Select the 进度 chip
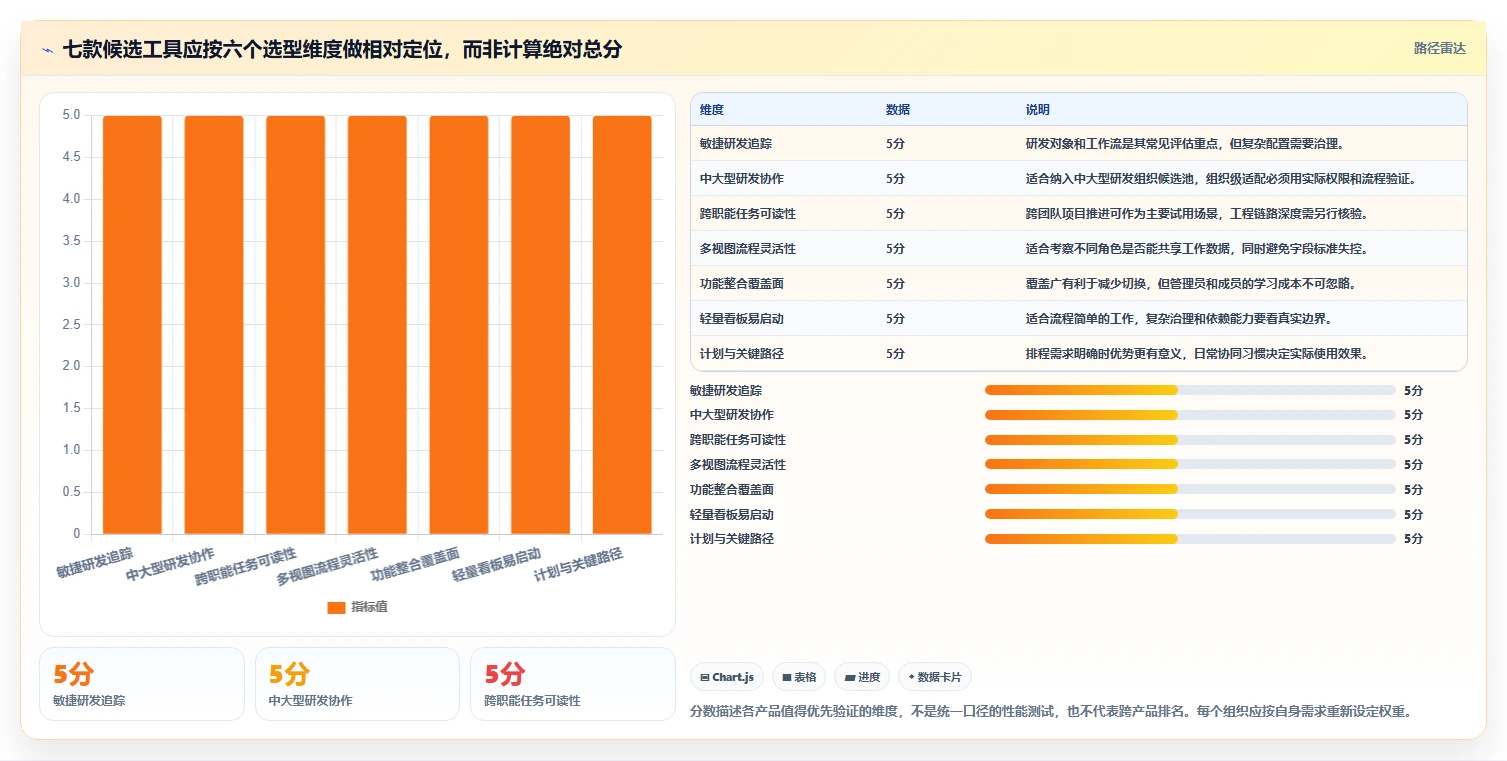The height and width of the screenshot is (761, 1507). (862, 677)
